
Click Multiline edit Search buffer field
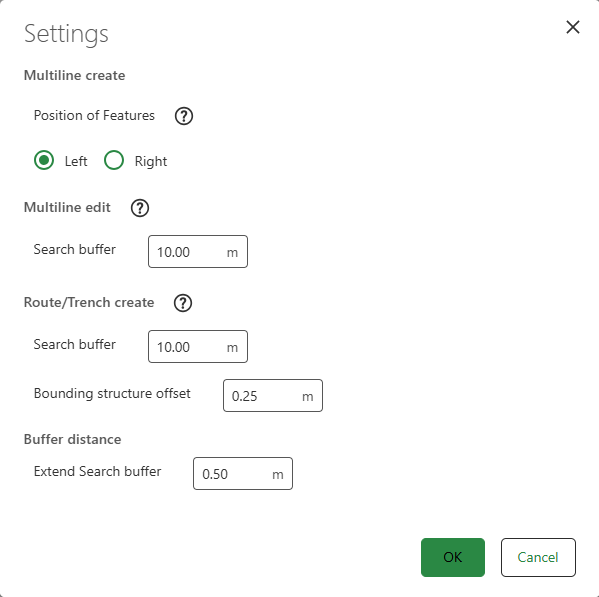coord(198,251)
